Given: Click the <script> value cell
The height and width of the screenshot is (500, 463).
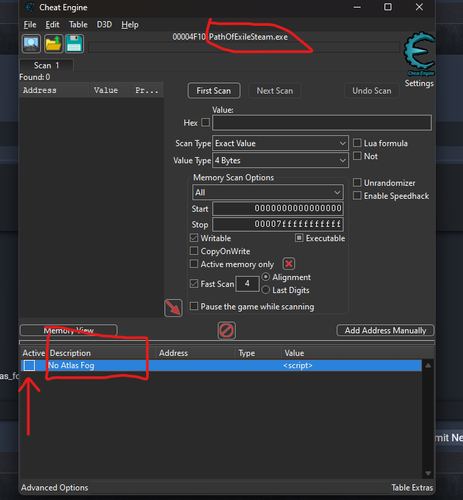Looking at the screenshot, I should point(298,366).
